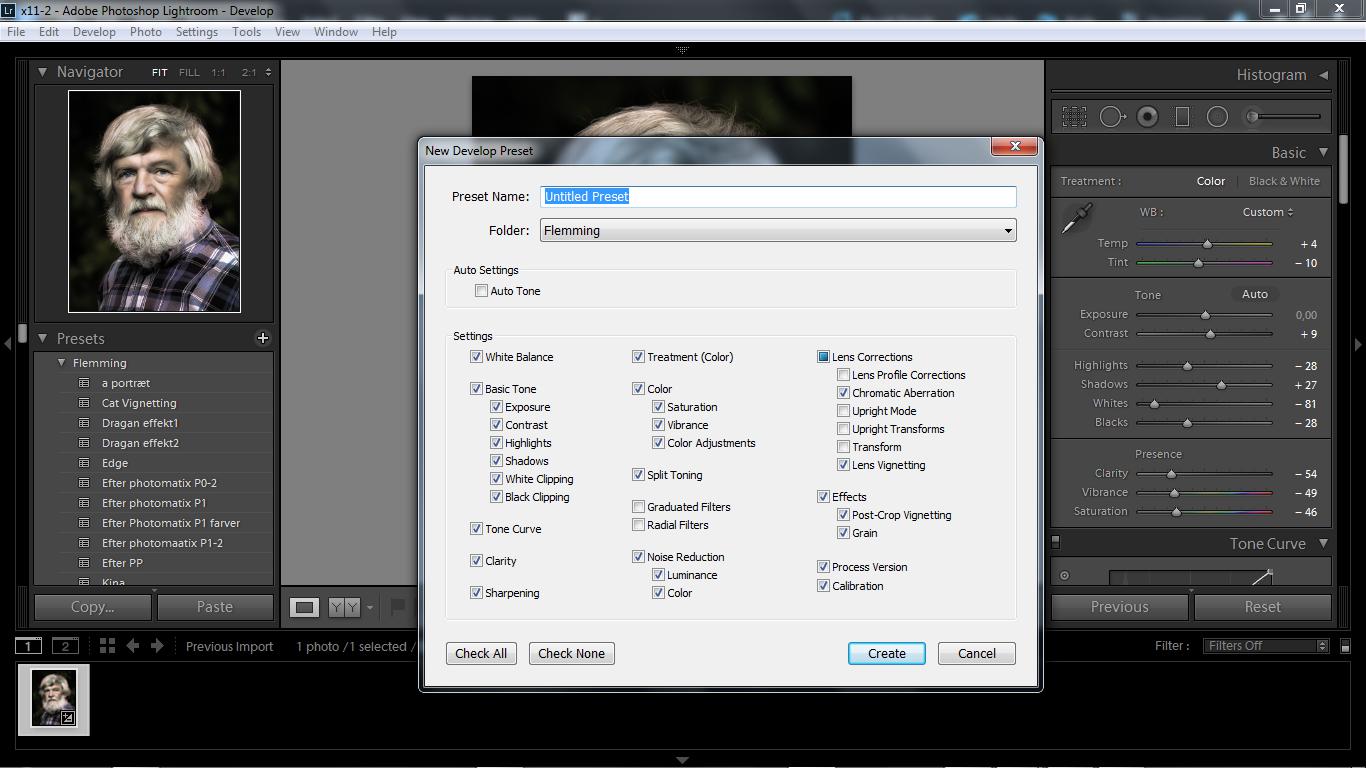The image size is (1366, 768).
Task: Click the plus icon to add preset
Action: click(x=262, y=338)
